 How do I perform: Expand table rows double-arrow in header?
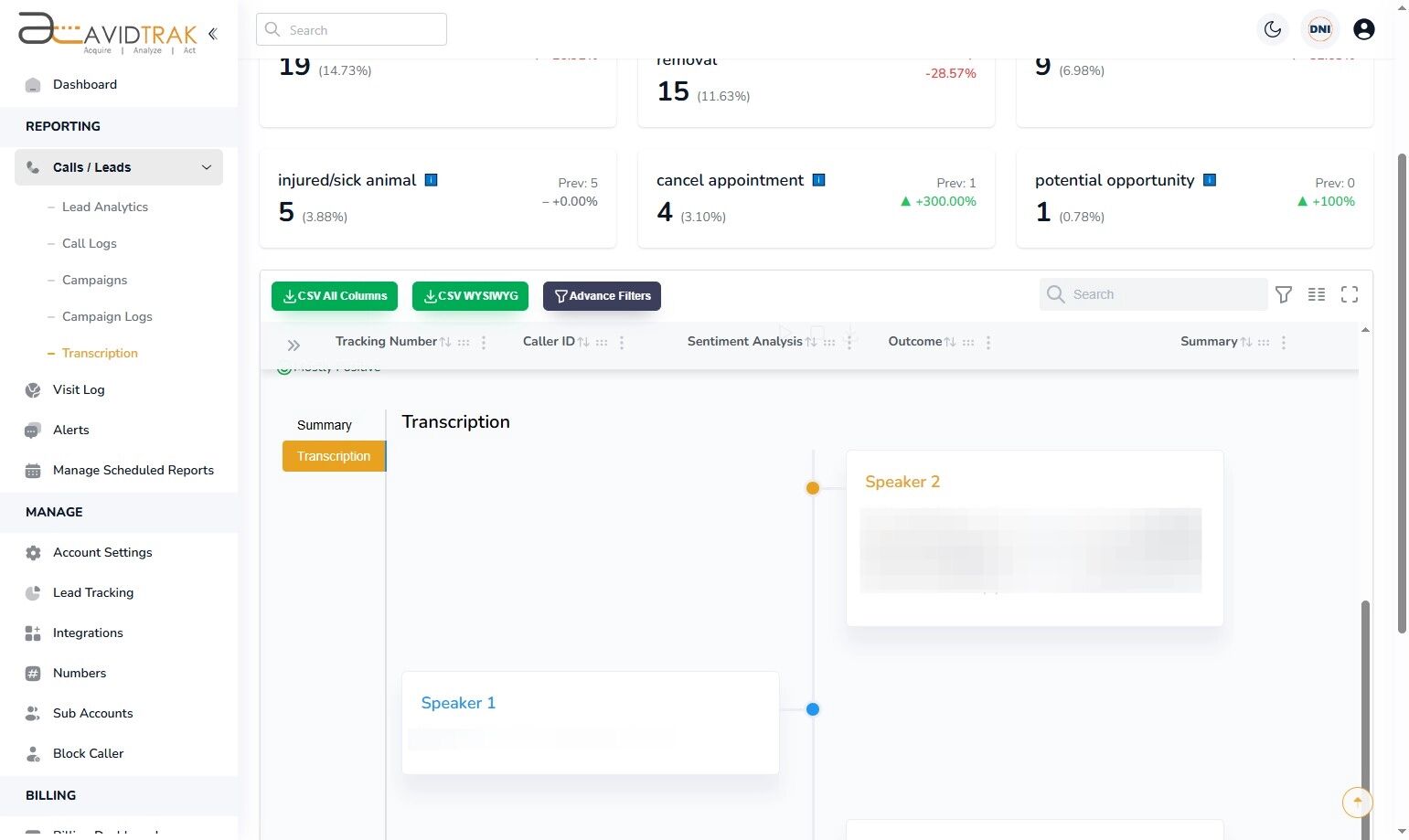click(294, 346)
